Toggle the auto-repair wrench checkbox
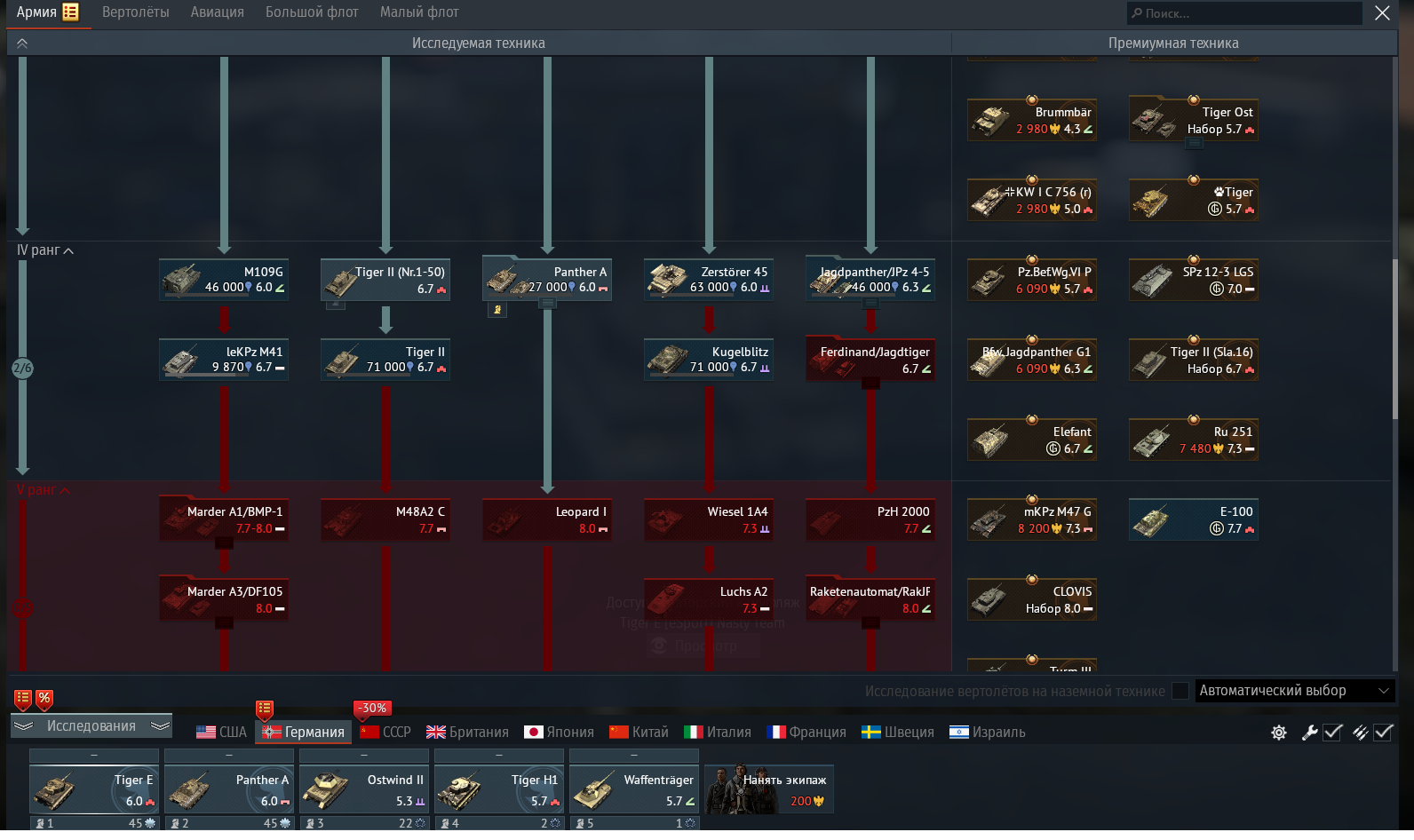Screen dimensions: 1414x840 [1332, 733]
